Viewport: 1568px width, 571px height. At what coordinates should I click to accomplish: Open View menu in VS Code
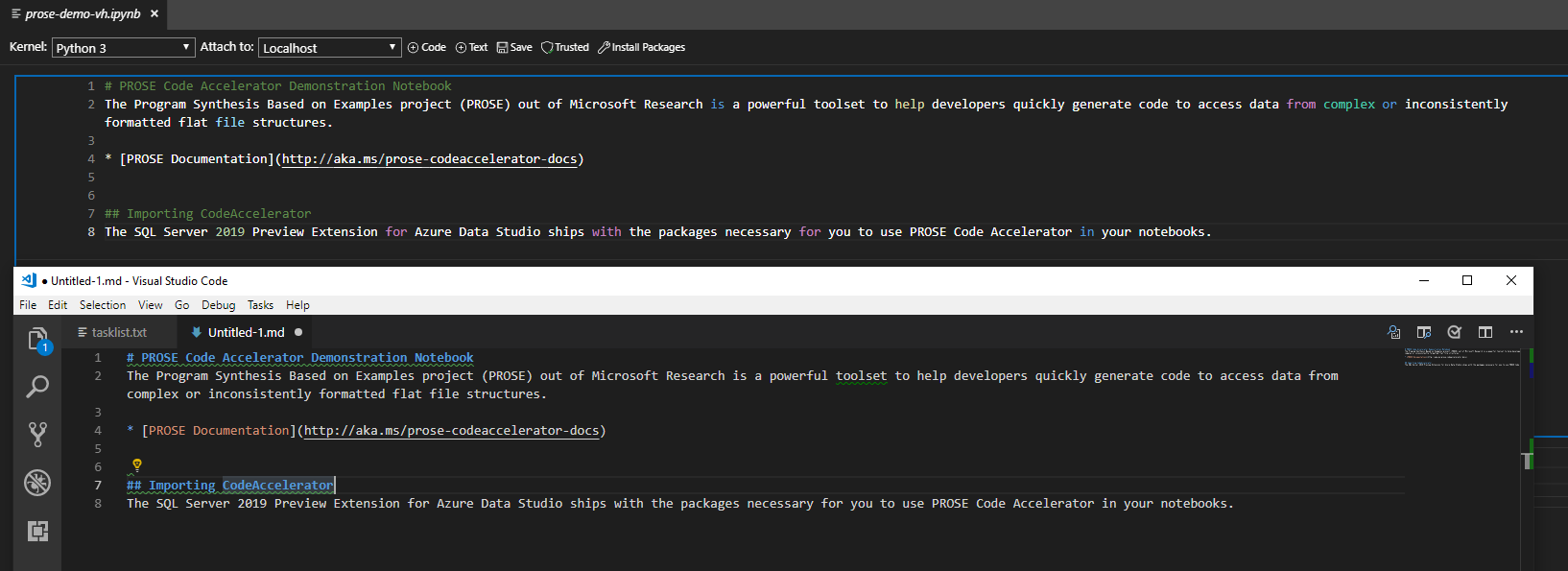151,305
